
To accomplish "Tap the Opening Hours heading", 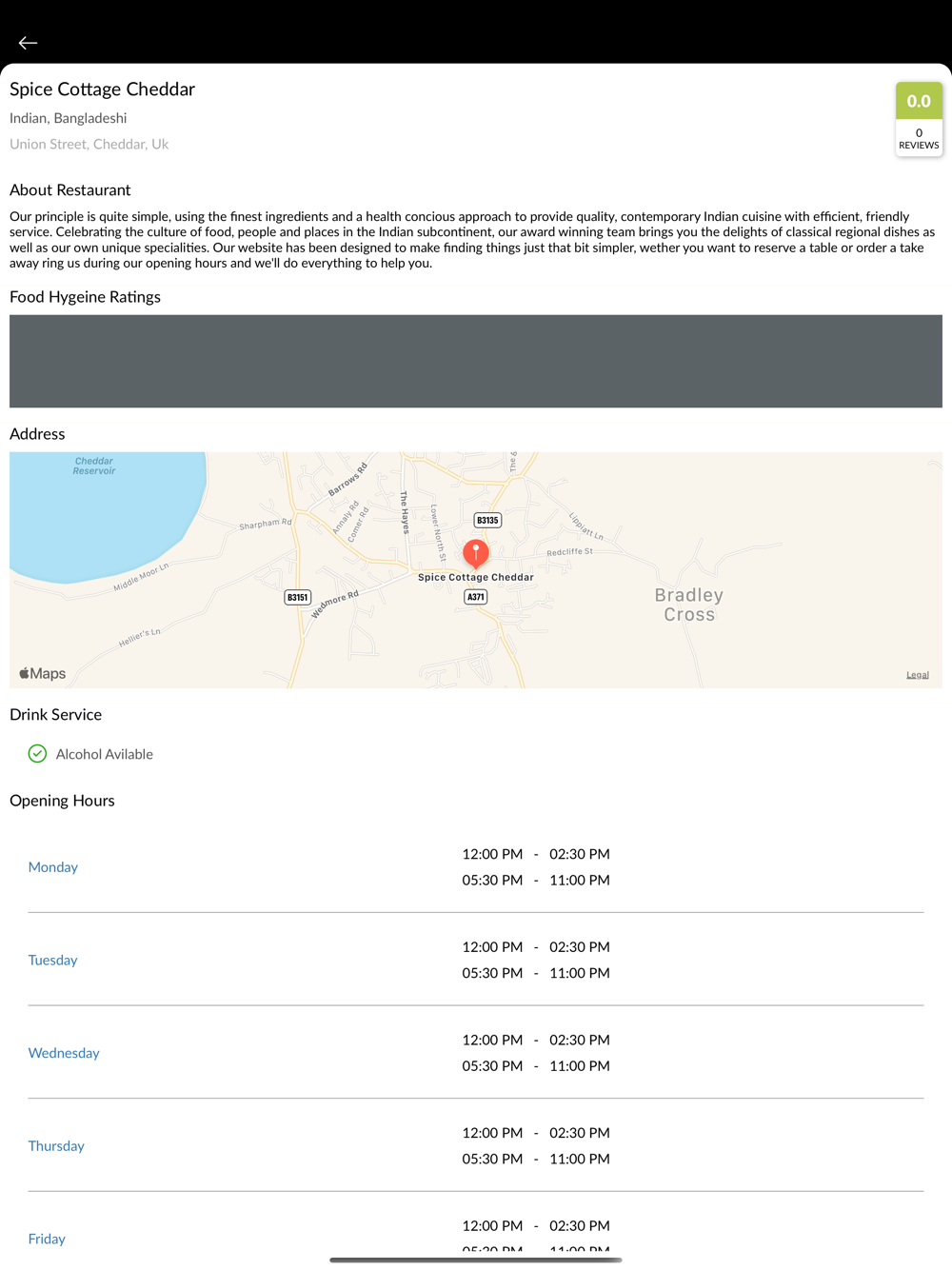I will [x=62, y=801].
